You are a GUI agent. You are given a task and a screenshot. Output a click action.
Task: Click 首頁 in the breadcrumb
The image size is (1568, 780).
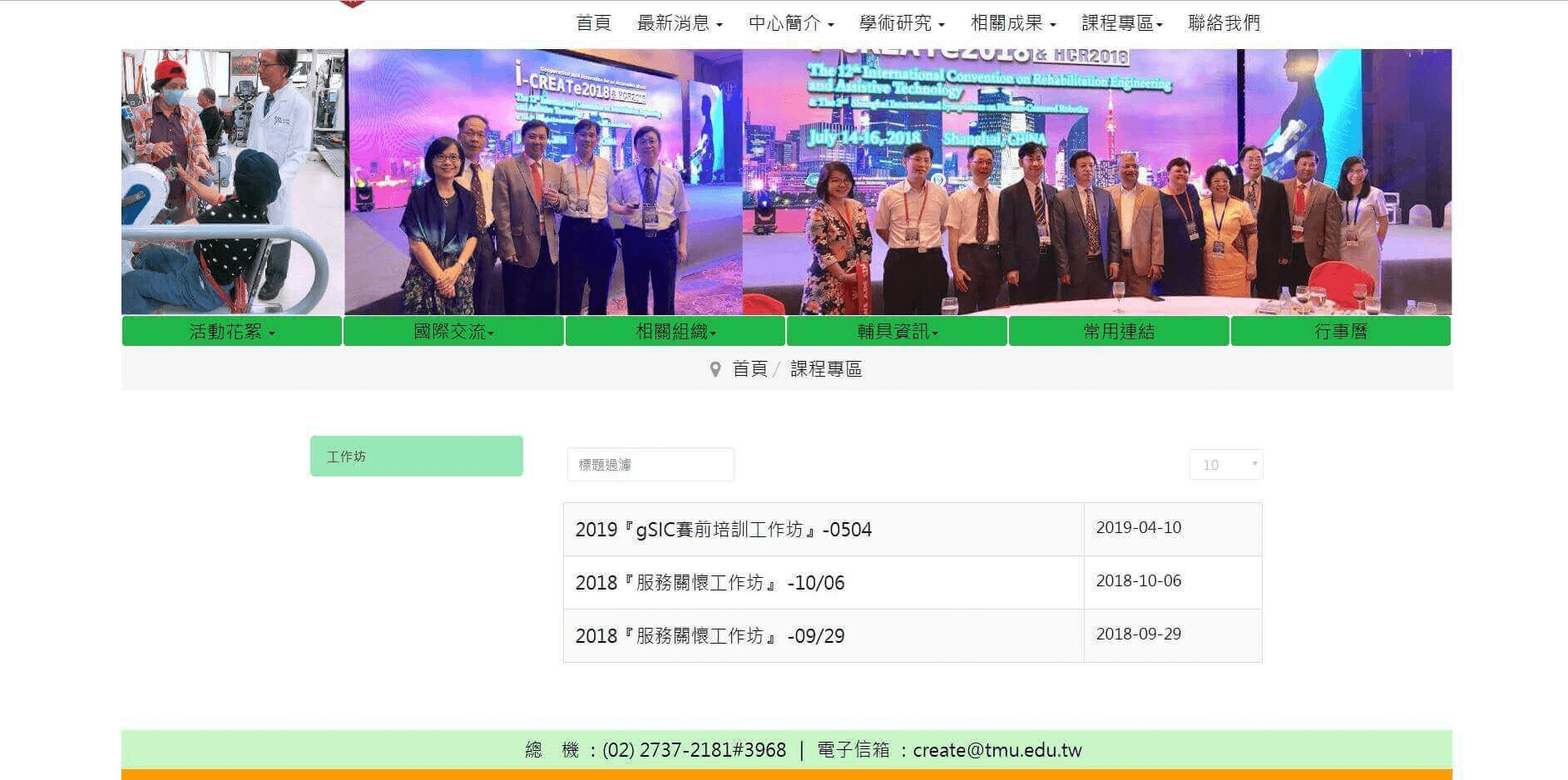(x=749, y=369)
